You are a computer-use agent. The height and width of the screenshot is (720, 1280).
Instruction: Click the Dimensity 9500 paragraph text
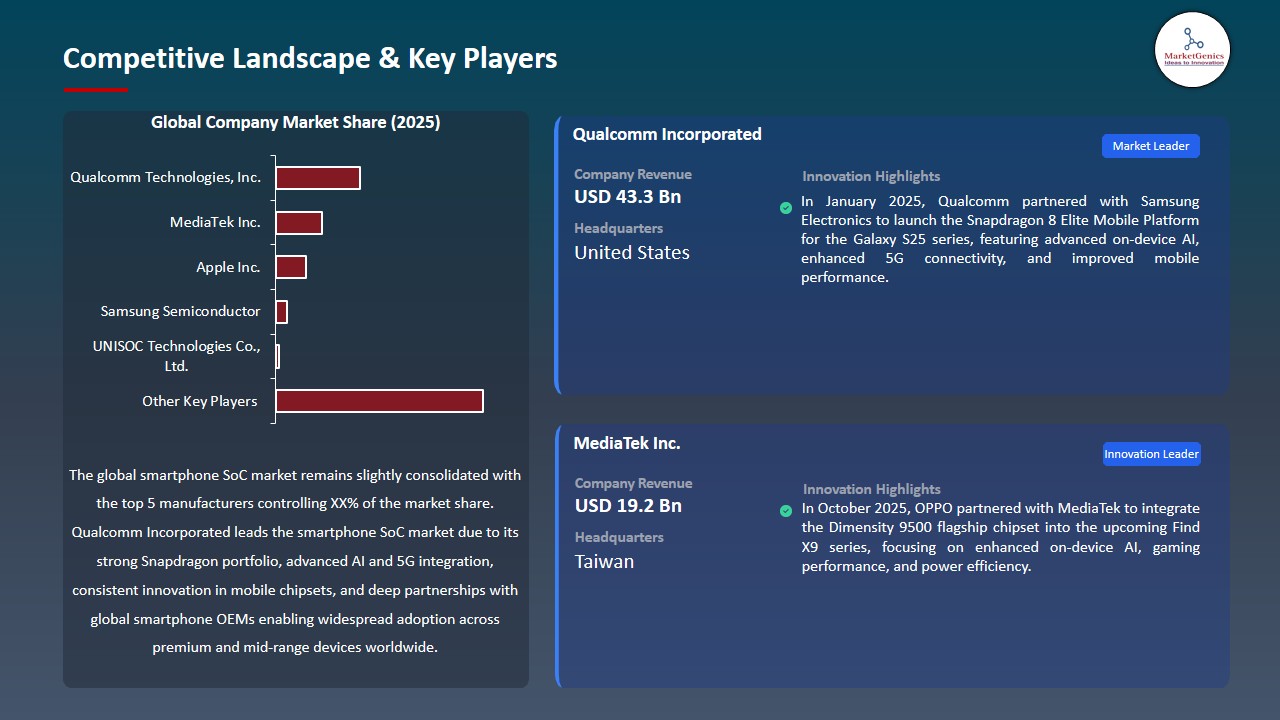point(1000,537)
